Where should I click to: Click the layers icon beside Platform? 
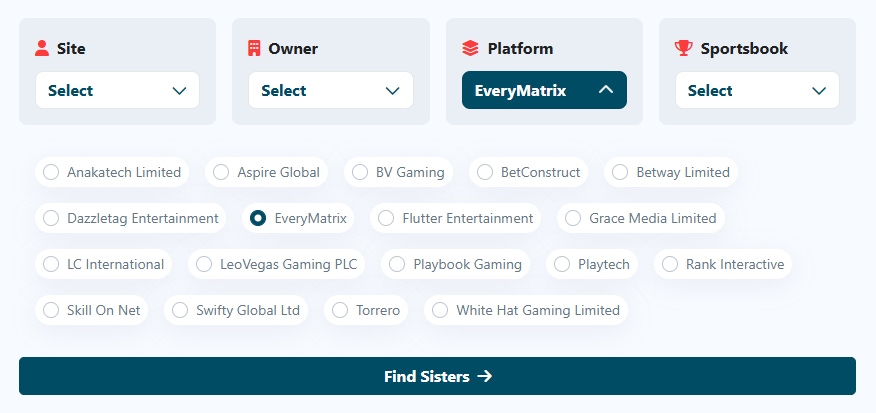470,48
